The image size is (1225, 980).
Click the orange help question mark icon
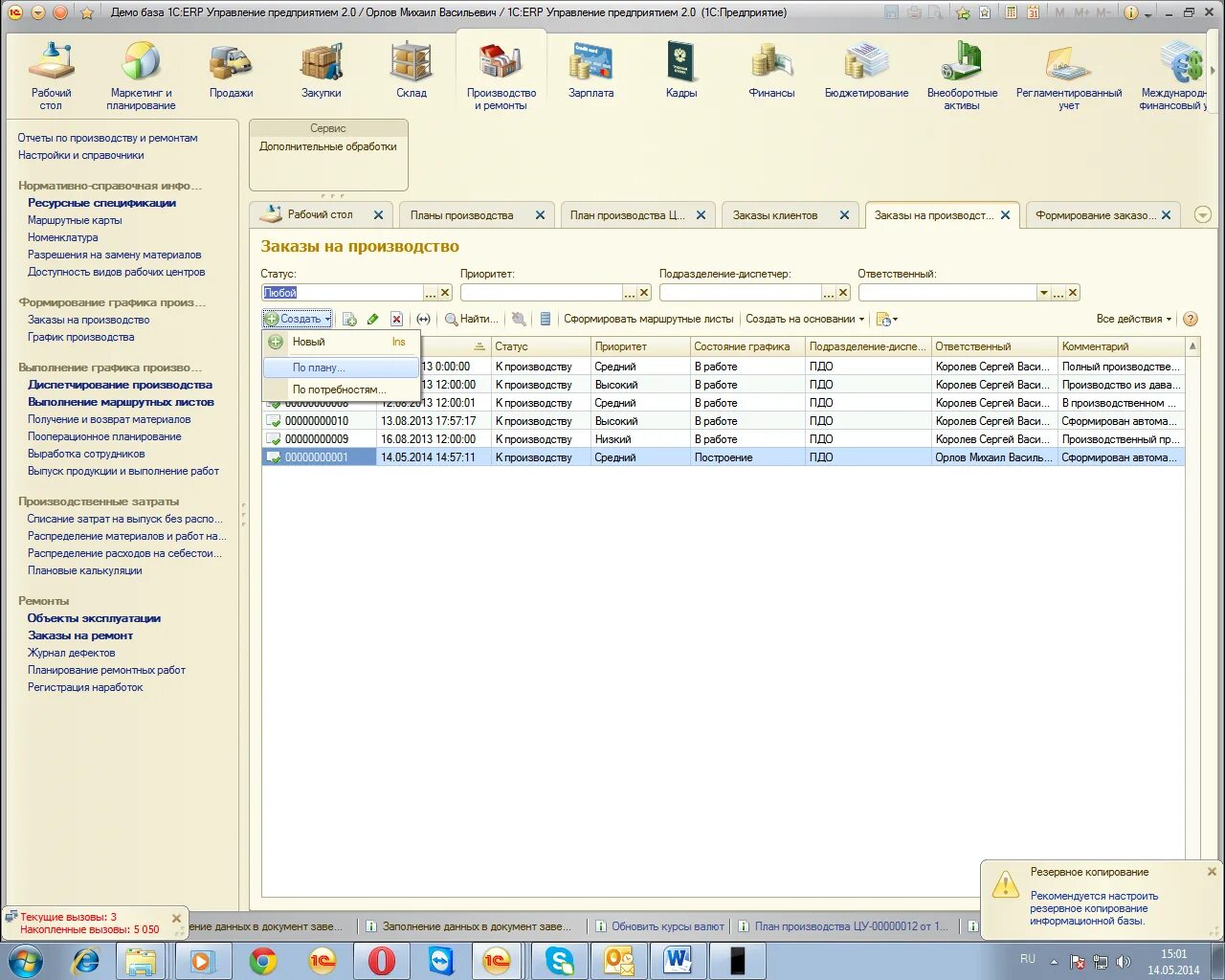tap(1191, 320)
